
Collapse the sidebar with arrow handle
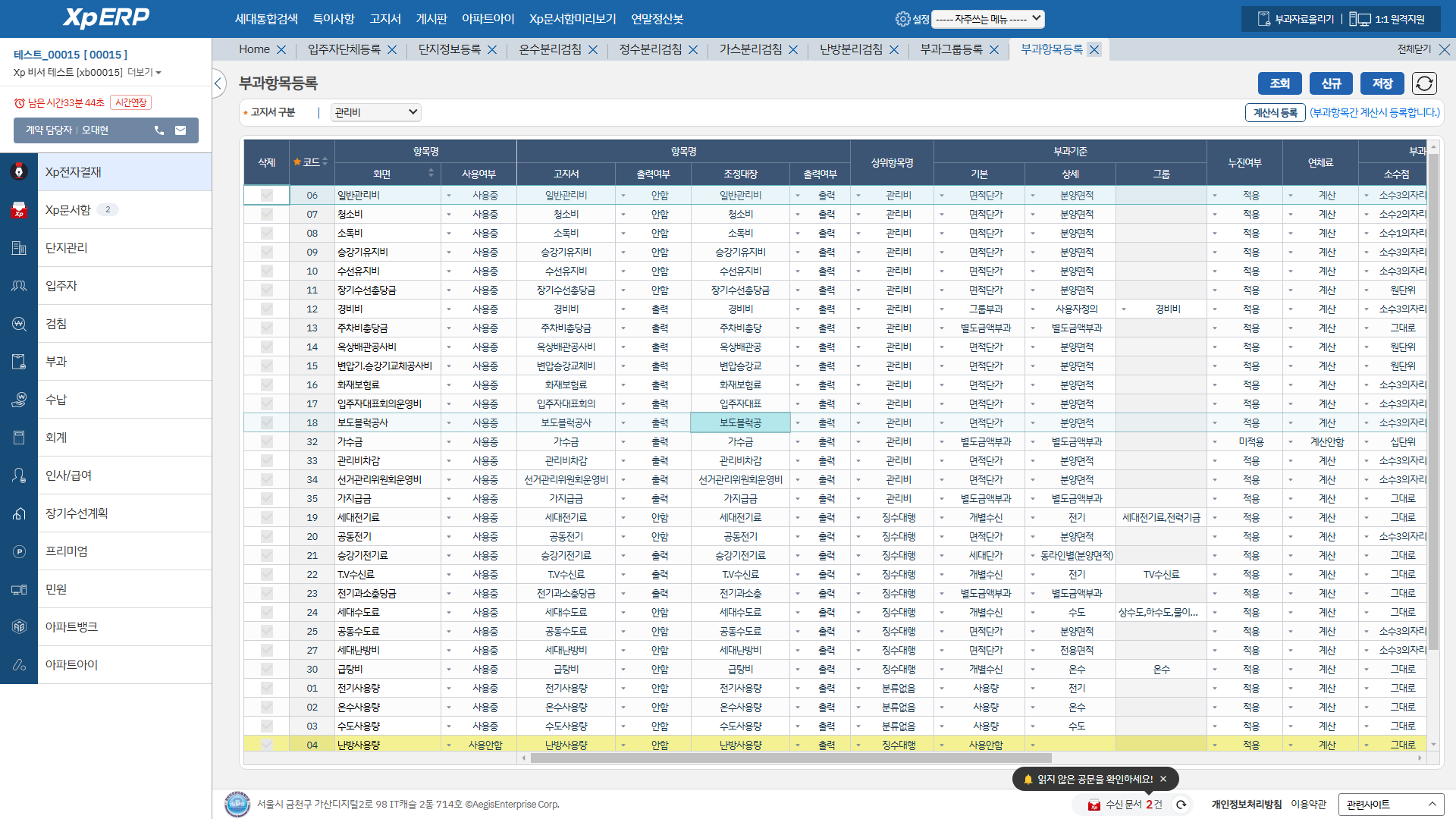click(x=218, y=83)
